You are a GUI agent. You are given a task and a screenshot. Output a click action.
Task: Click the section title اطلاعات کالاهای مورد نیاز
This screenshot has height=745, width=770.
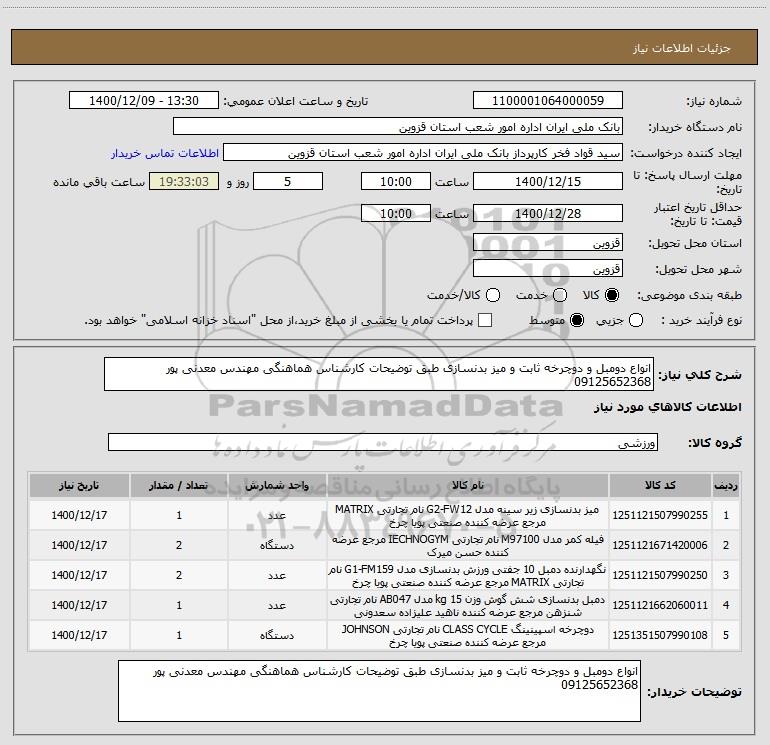668,407
